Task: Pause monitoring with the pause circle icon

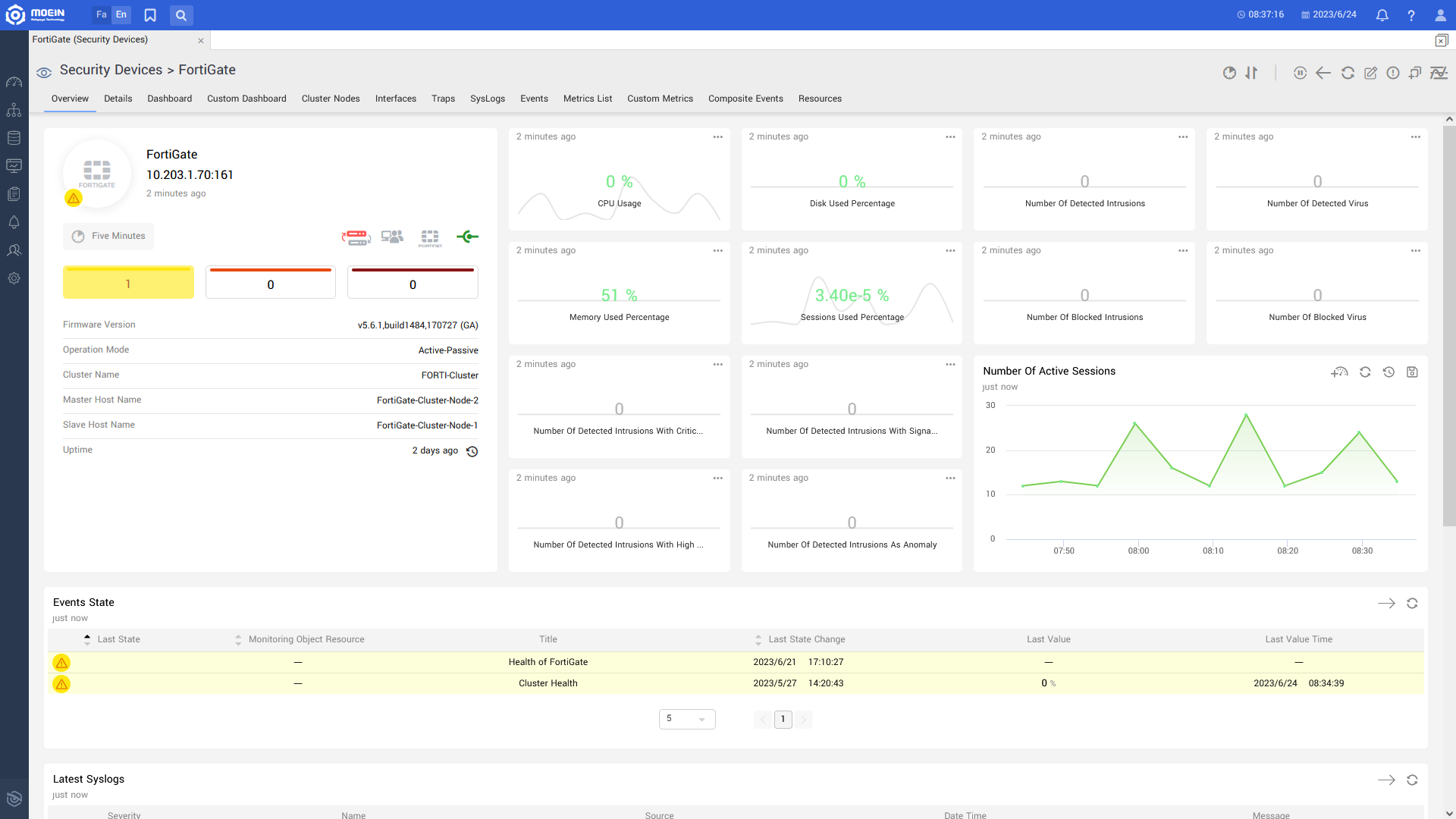Action: (1300, 73)
